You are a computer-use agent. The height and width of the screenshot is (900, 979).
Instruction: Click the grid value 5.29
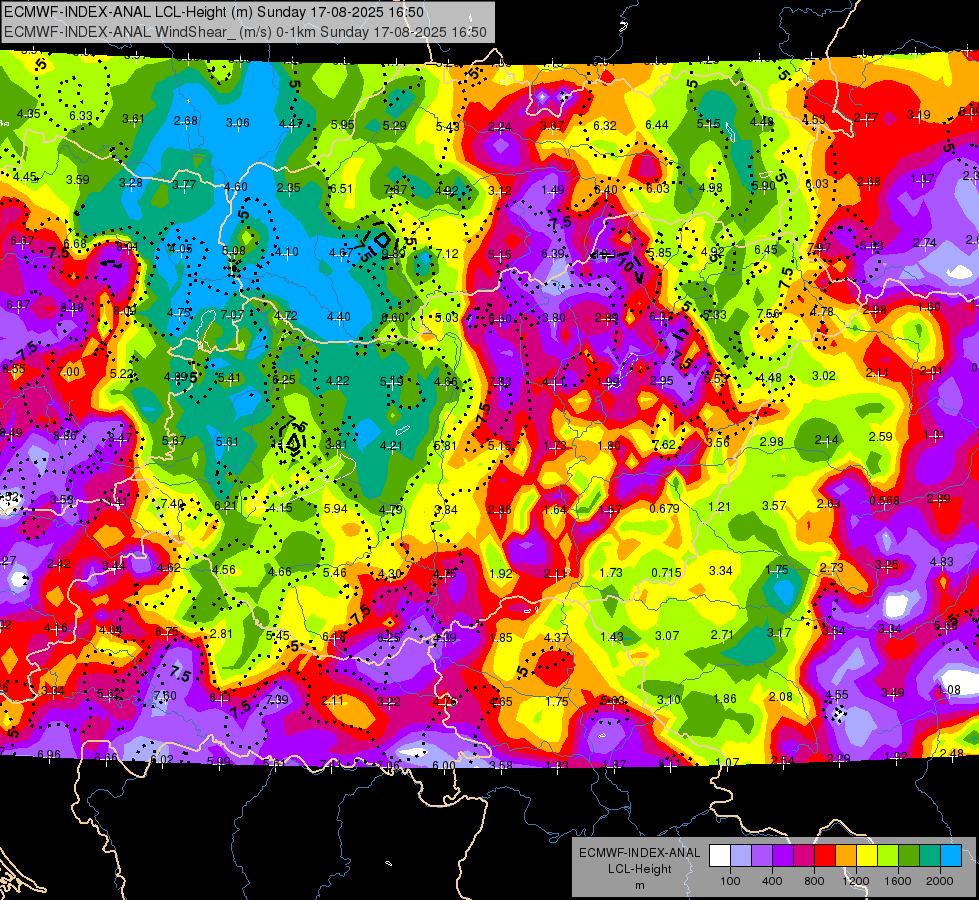click(395, 126)
